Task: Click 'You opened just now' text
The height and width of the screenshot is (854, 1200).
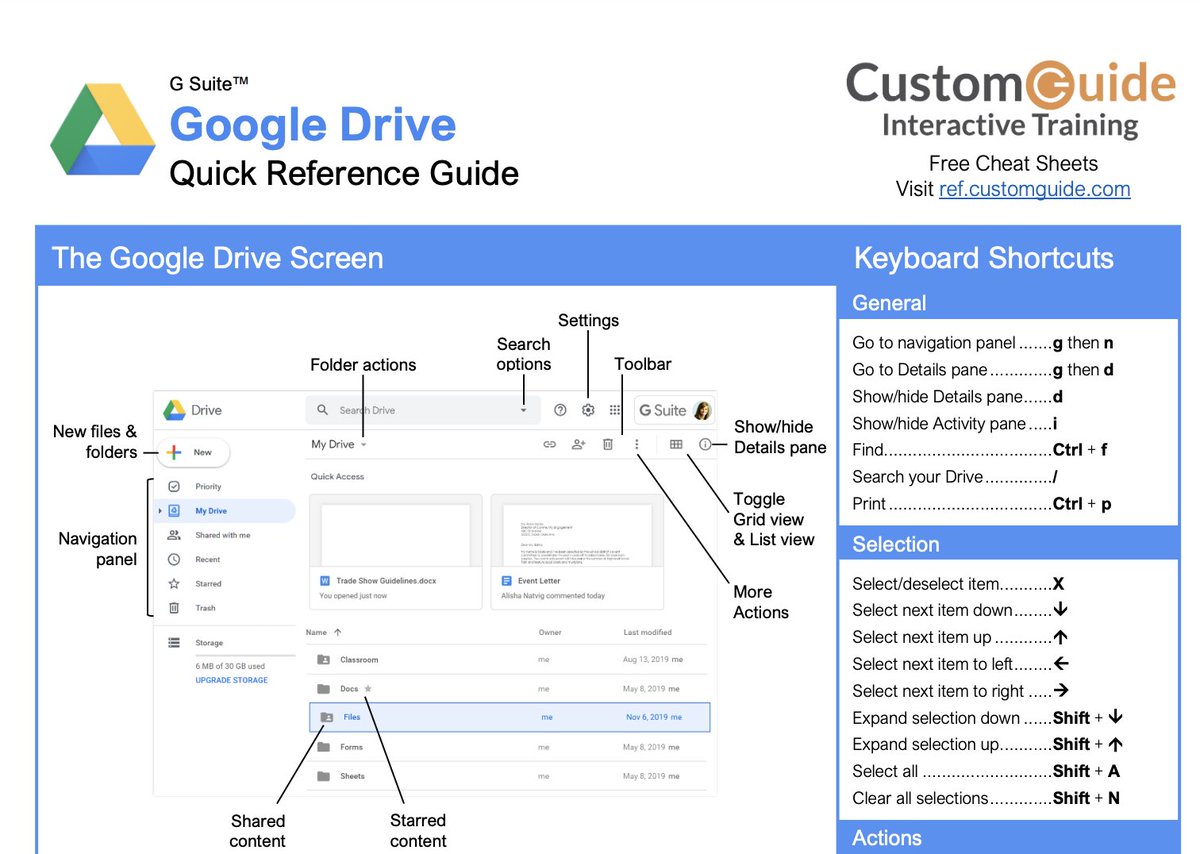Action: click(353, 596)
